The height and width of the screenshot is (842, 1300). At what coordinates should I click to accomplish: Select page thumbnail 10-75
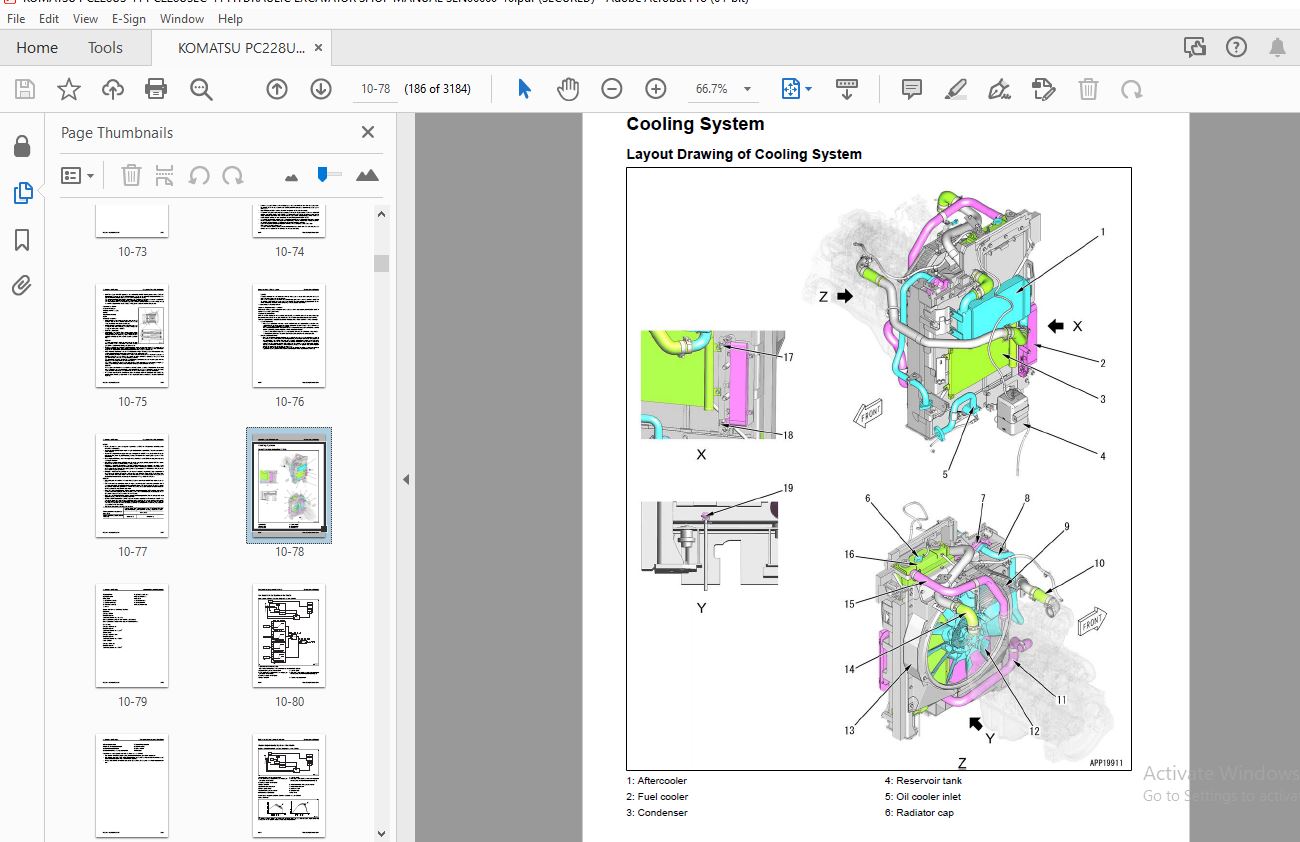[x=132, y=336]
